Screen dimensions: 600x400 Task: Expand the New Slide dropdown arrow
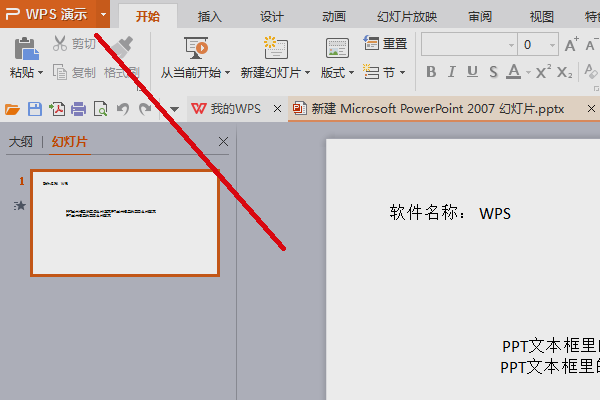click(x=307, y=72)
